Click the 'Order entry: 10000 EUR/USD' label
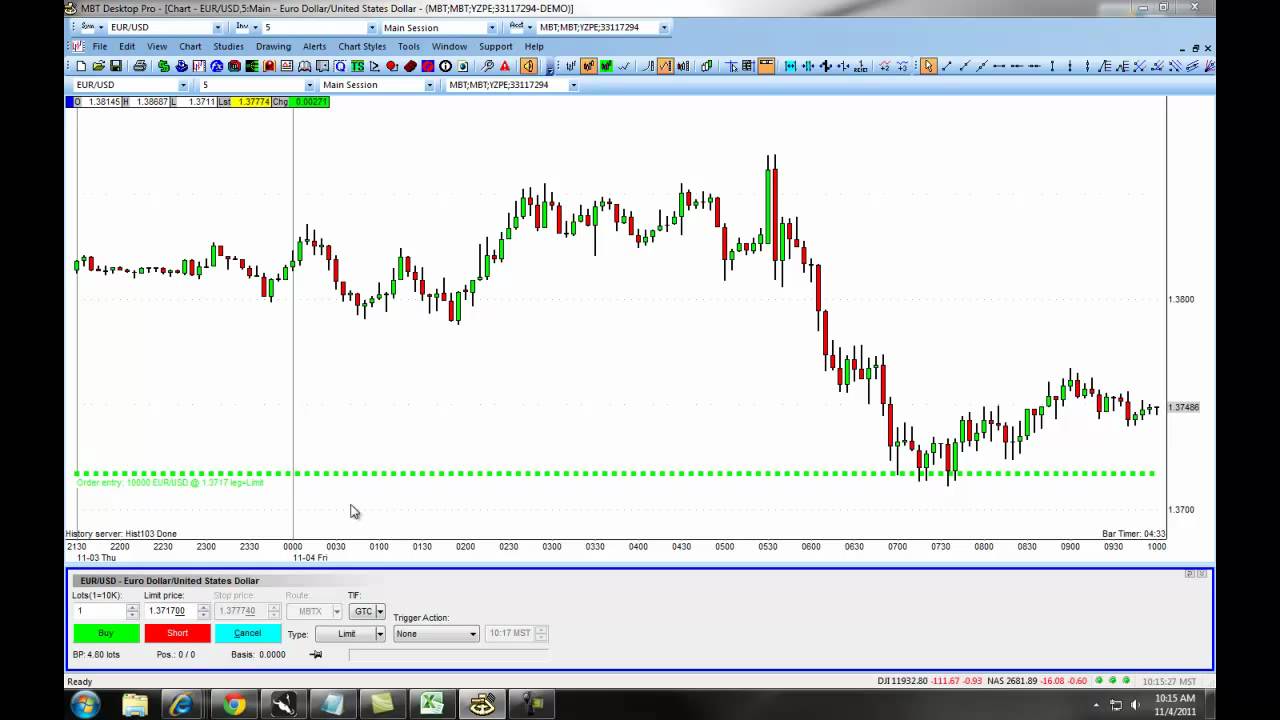Viewport: 1280px width, 720px height. (x=170, y=483)
